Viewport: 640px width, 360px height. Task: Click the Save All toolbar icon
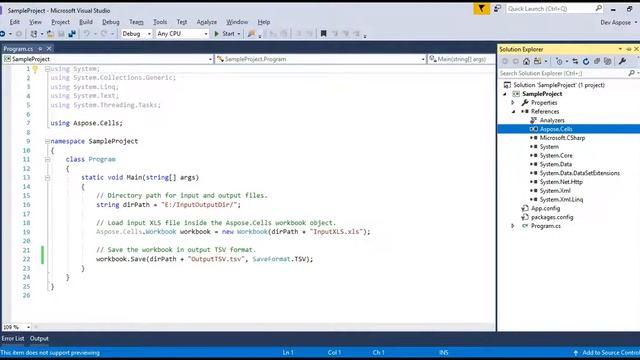pyautogui.click(x=72, y=34)
